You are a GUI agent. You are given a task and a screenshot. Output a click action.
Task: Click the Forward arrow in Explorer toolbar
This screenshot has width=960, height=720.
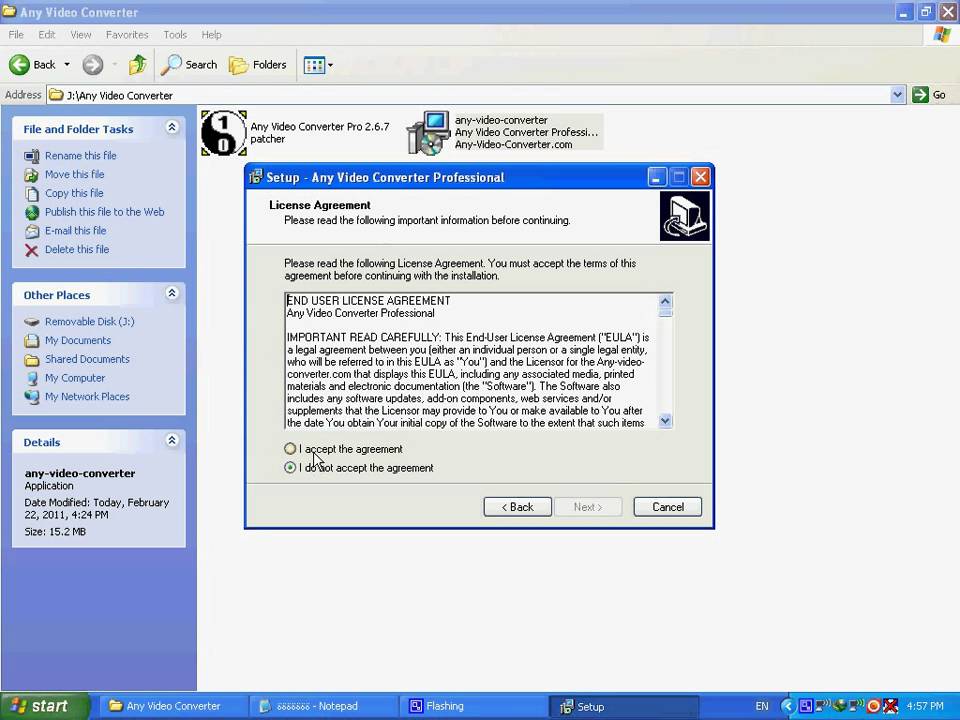93,64
